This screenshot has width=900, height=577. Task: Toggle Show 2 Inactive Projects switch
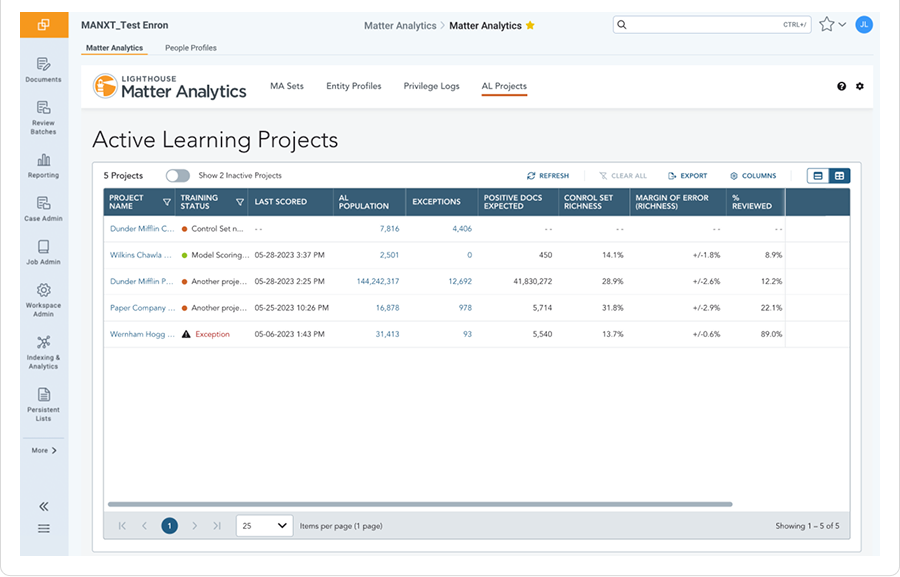click(178, 176)
